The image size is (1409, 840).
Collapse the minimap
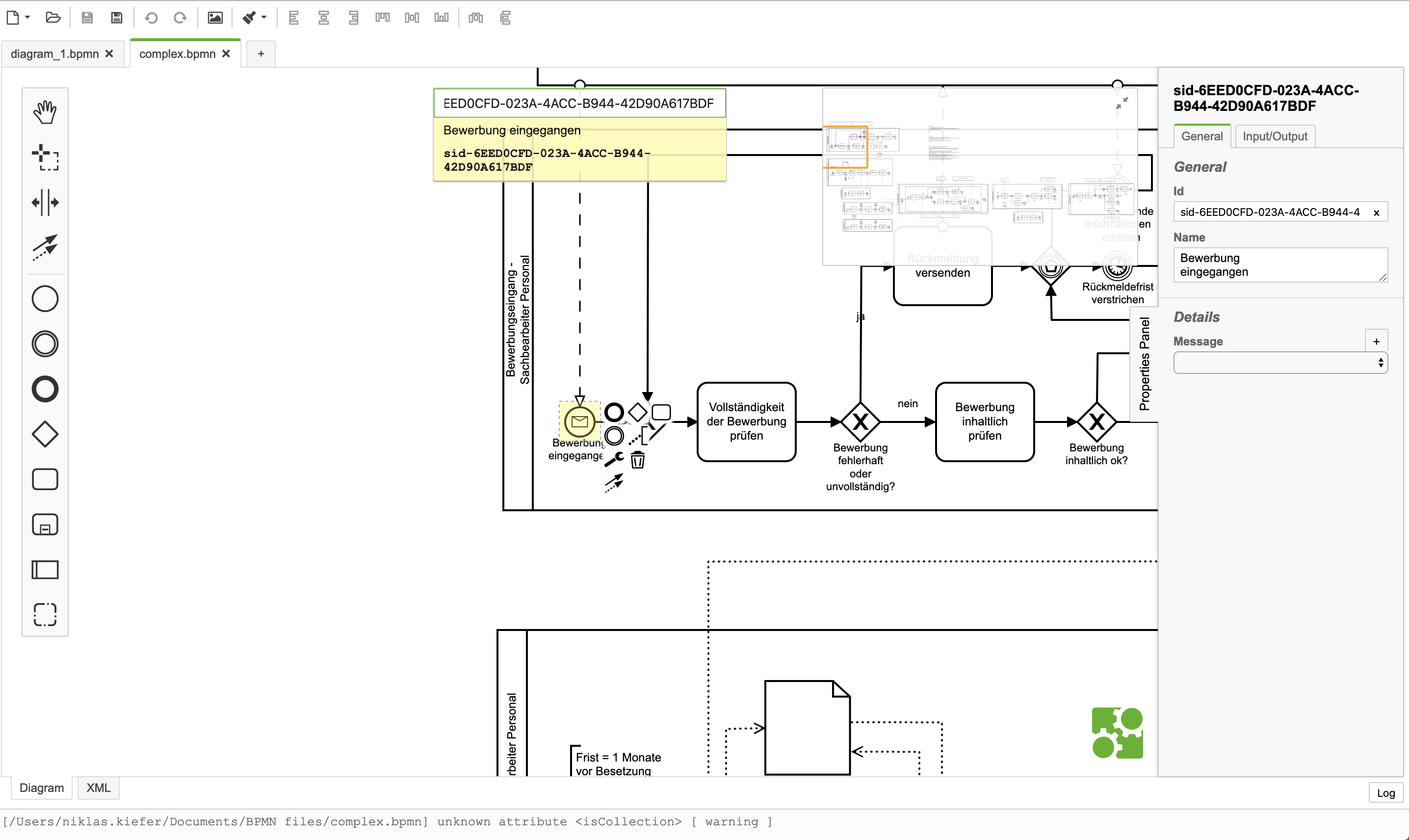tap(1122, 103)
